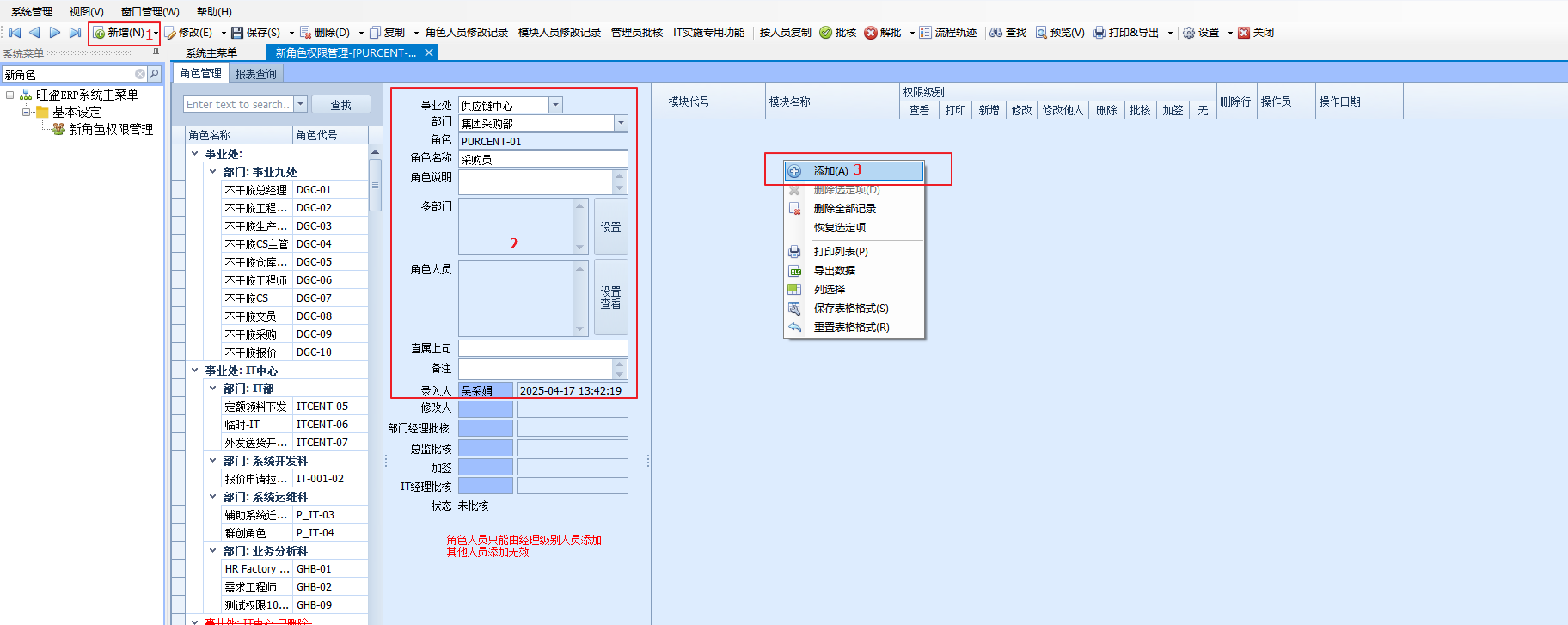Viewport: 1568px width, 625px height.
Task: Click the 关闭 close toolbar button
Action: (1256, 33)
